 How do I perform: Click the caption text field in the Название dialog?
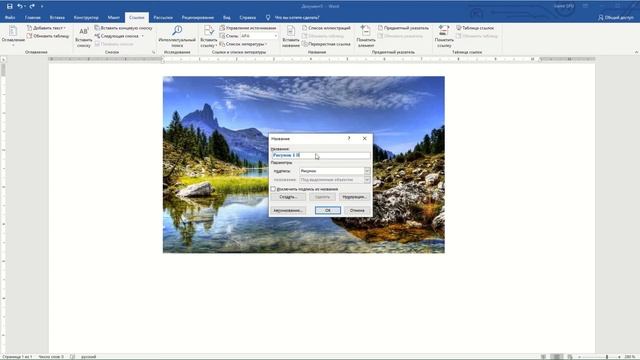point(321,156)
